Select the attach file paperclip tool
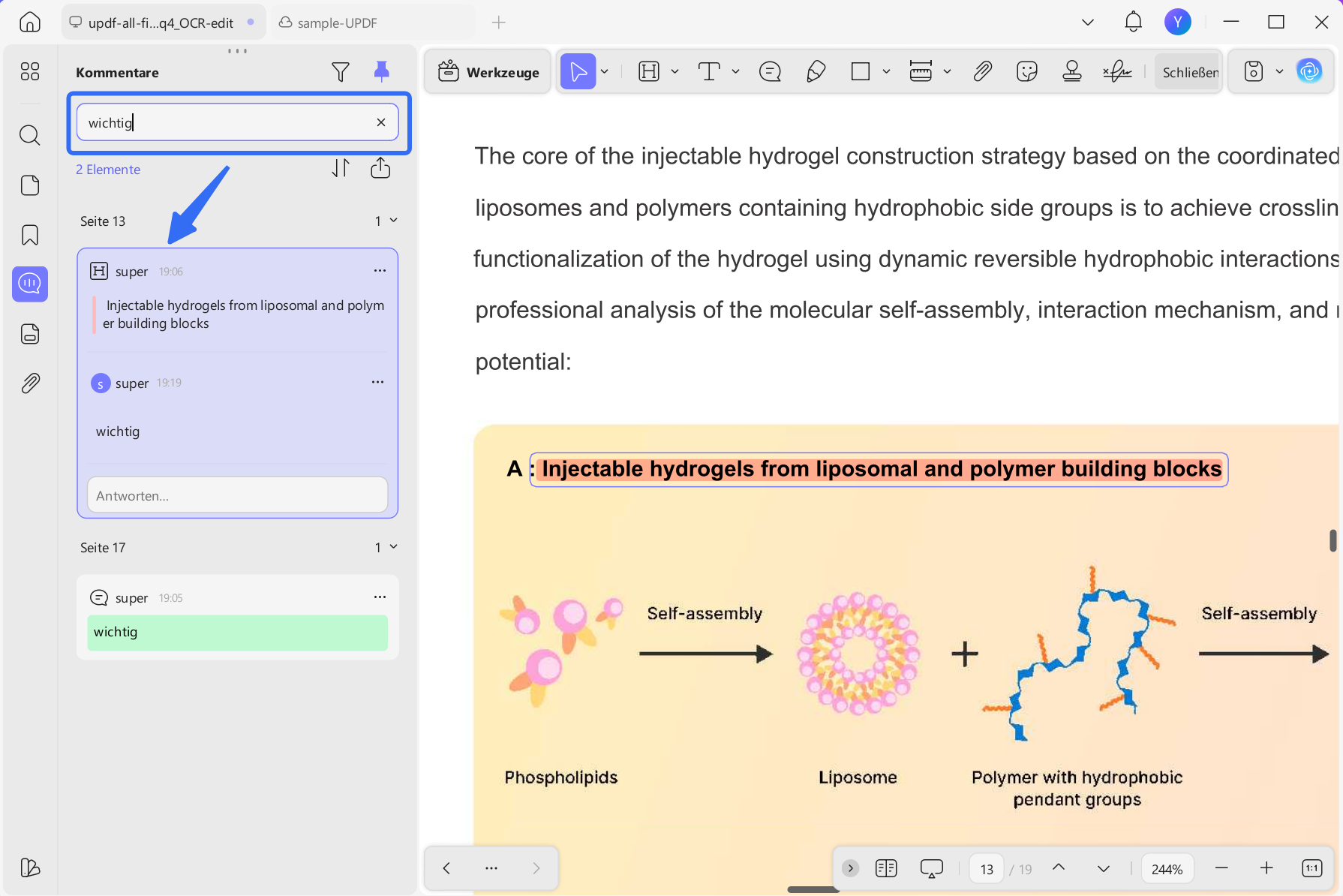 (x=982, y=72)
